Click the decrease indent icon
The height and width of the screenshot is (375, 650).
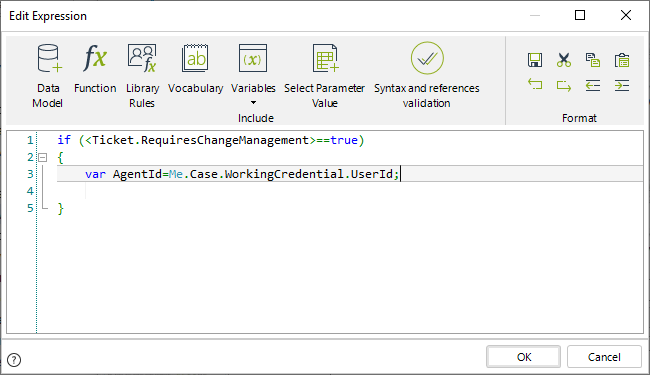593,85
